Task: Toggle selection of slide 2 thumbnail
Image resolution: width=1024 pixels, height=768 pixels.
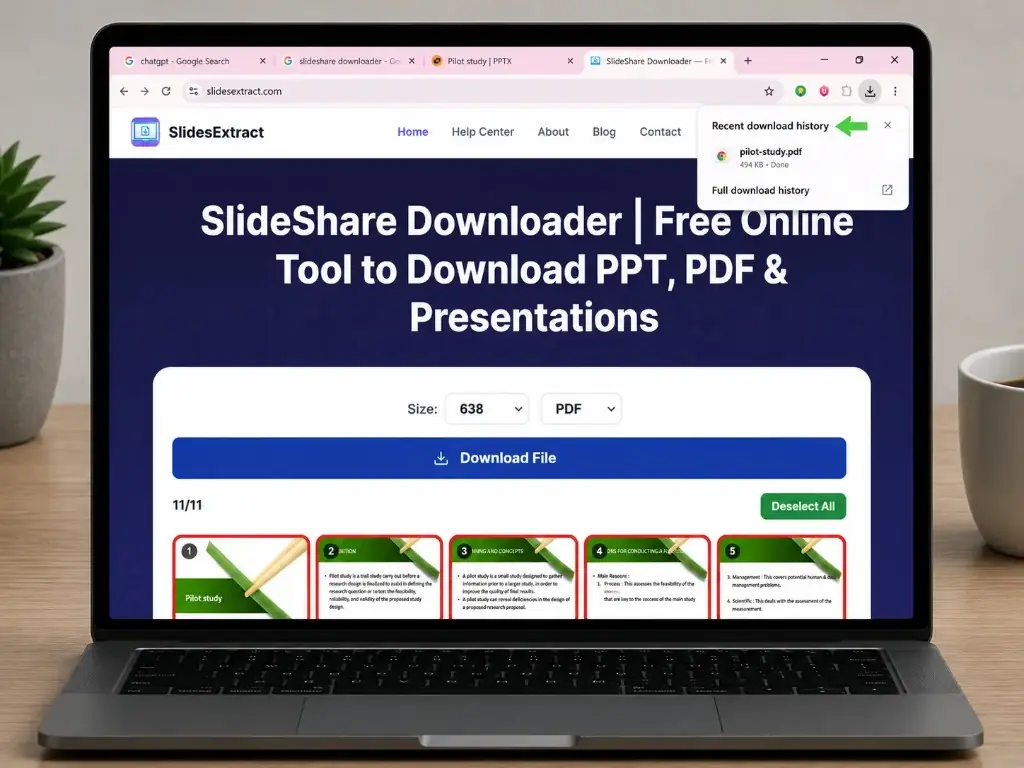Action: [379, 577]
